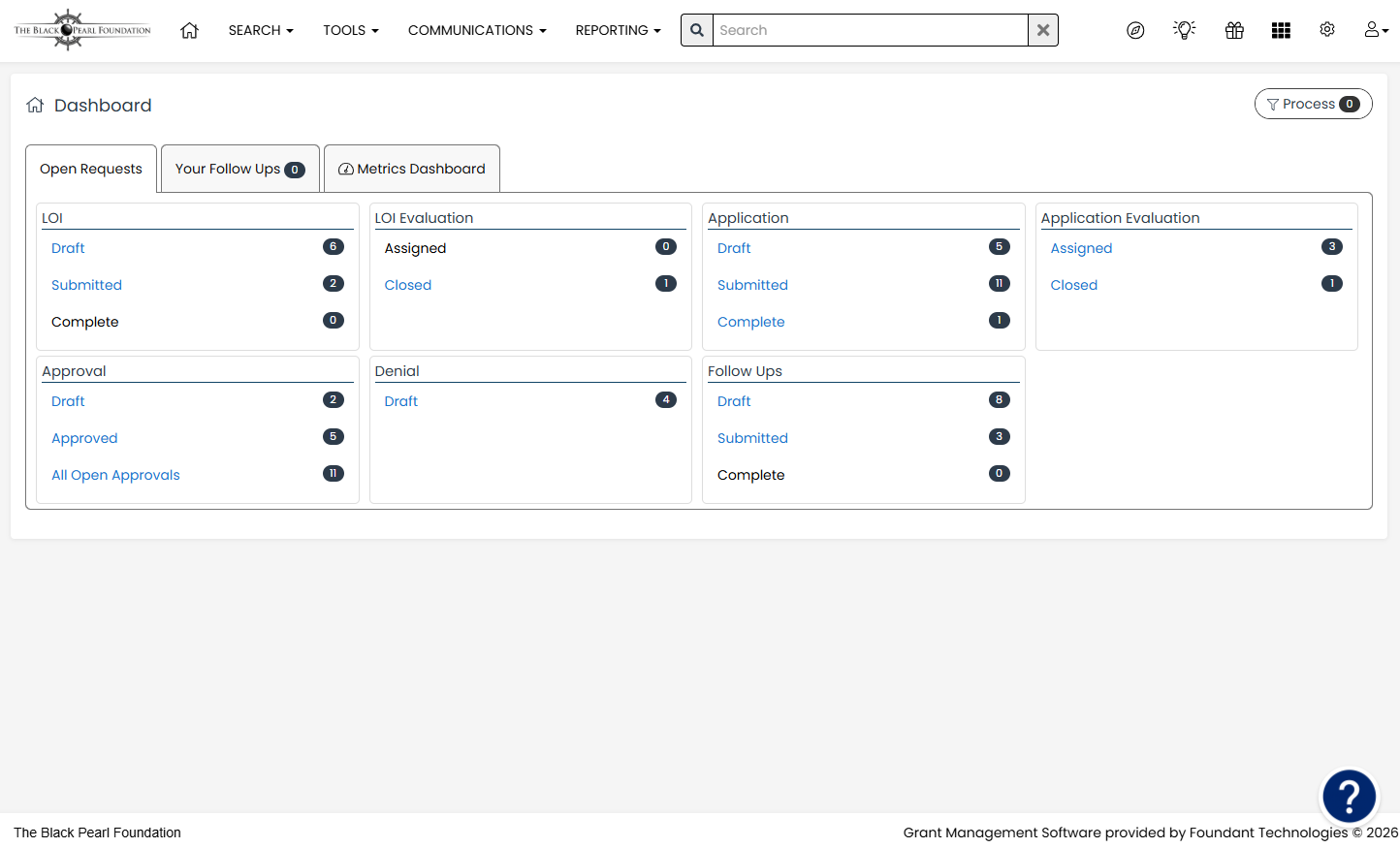The width and height of the screenshot is (1400, 848).
Task: Open LOI Submitted requests
Action: (86, 285)
